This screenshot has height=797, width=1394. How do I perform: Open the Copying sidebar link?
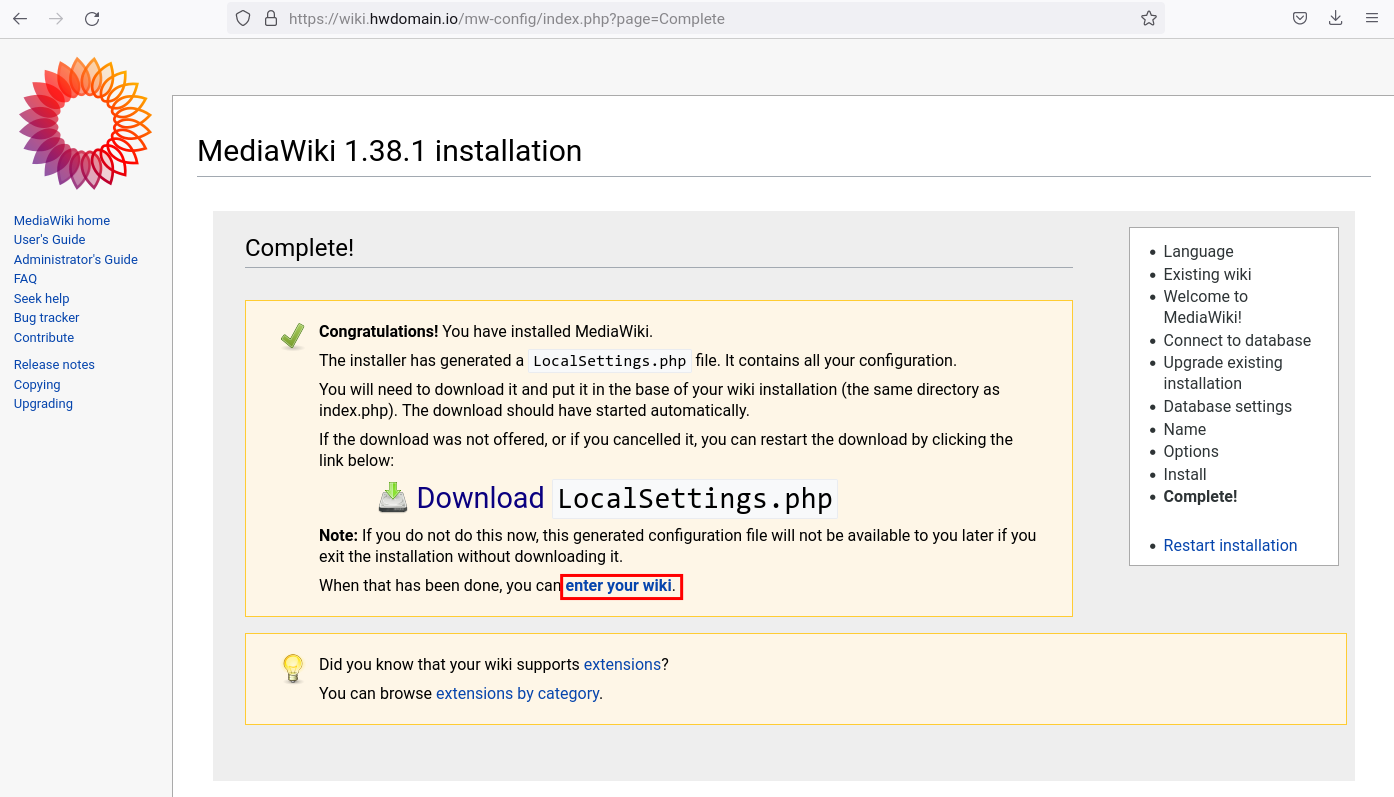(37, 385)
